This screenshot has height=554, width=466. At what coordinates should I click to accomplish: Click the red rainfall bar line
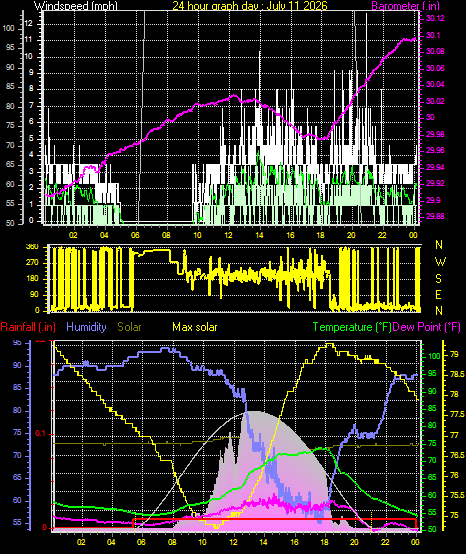click(x=275, y=519)
